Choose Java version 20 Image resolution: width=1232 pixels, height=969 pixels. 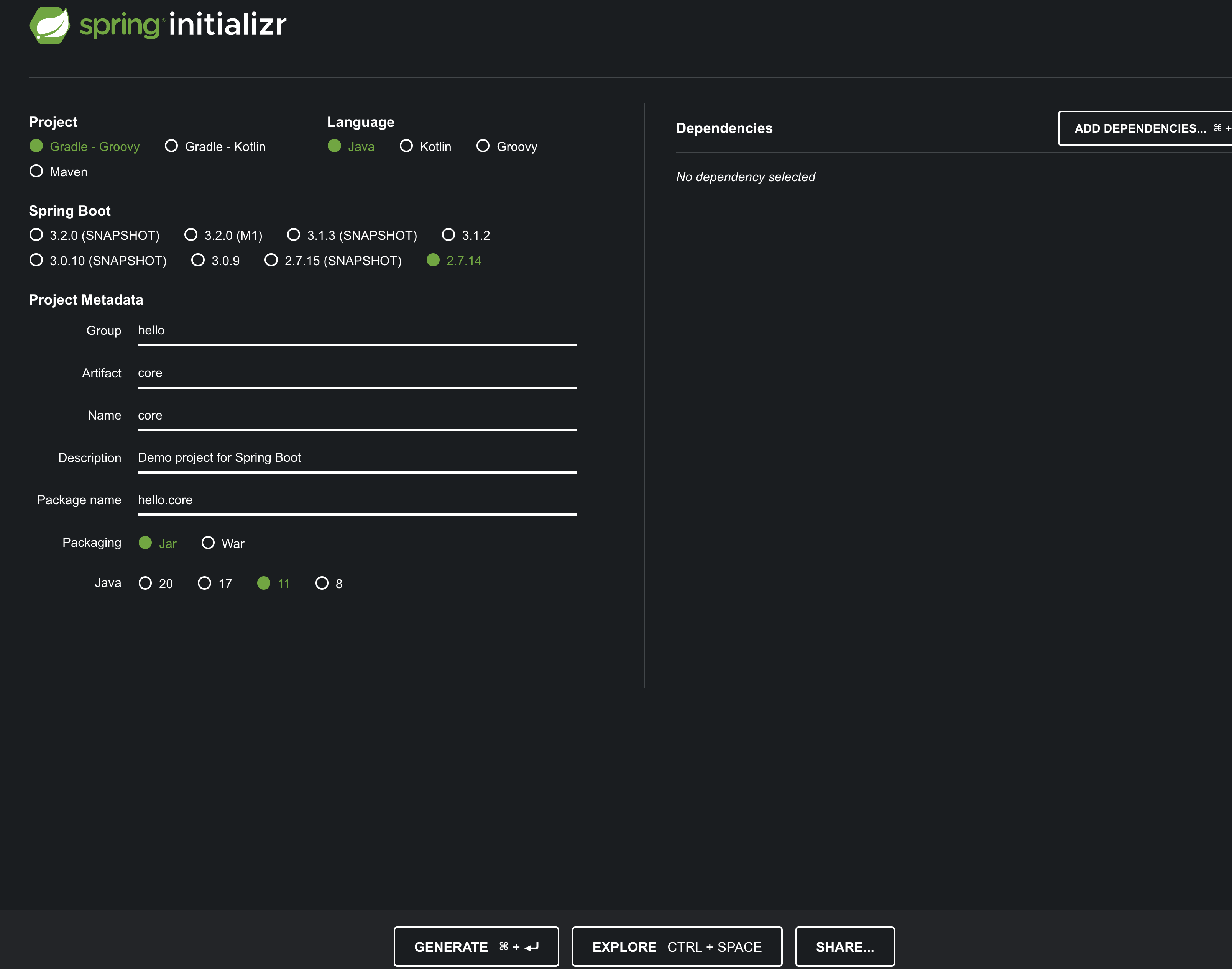pos(156,583)
